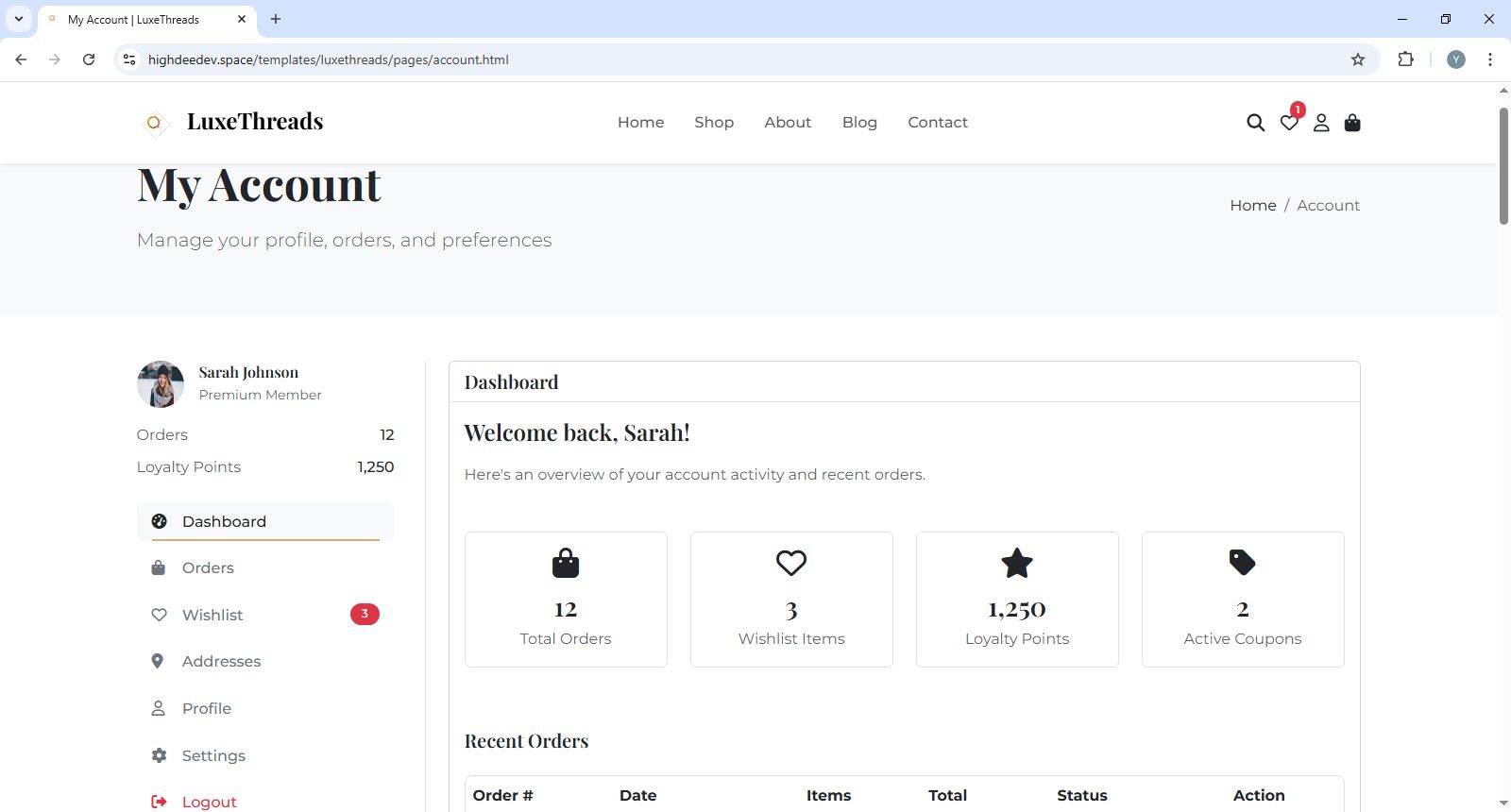Open the shopping bag cart icon
Viewport: 1511px width, 812px height.
pyautogui.click(x=1352, y=123)
